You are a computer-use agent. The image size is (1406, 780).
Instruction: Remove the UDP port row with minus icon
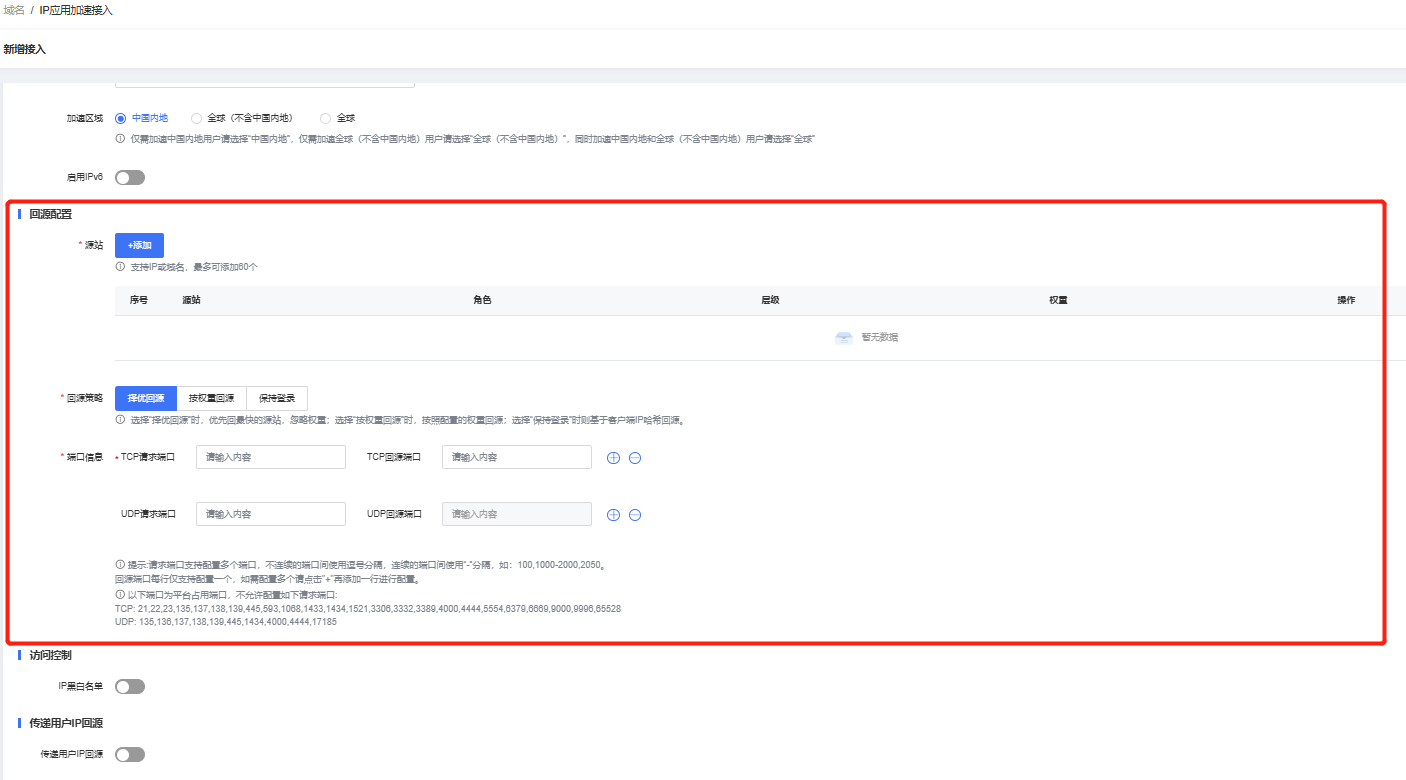(x=635, y=515)
